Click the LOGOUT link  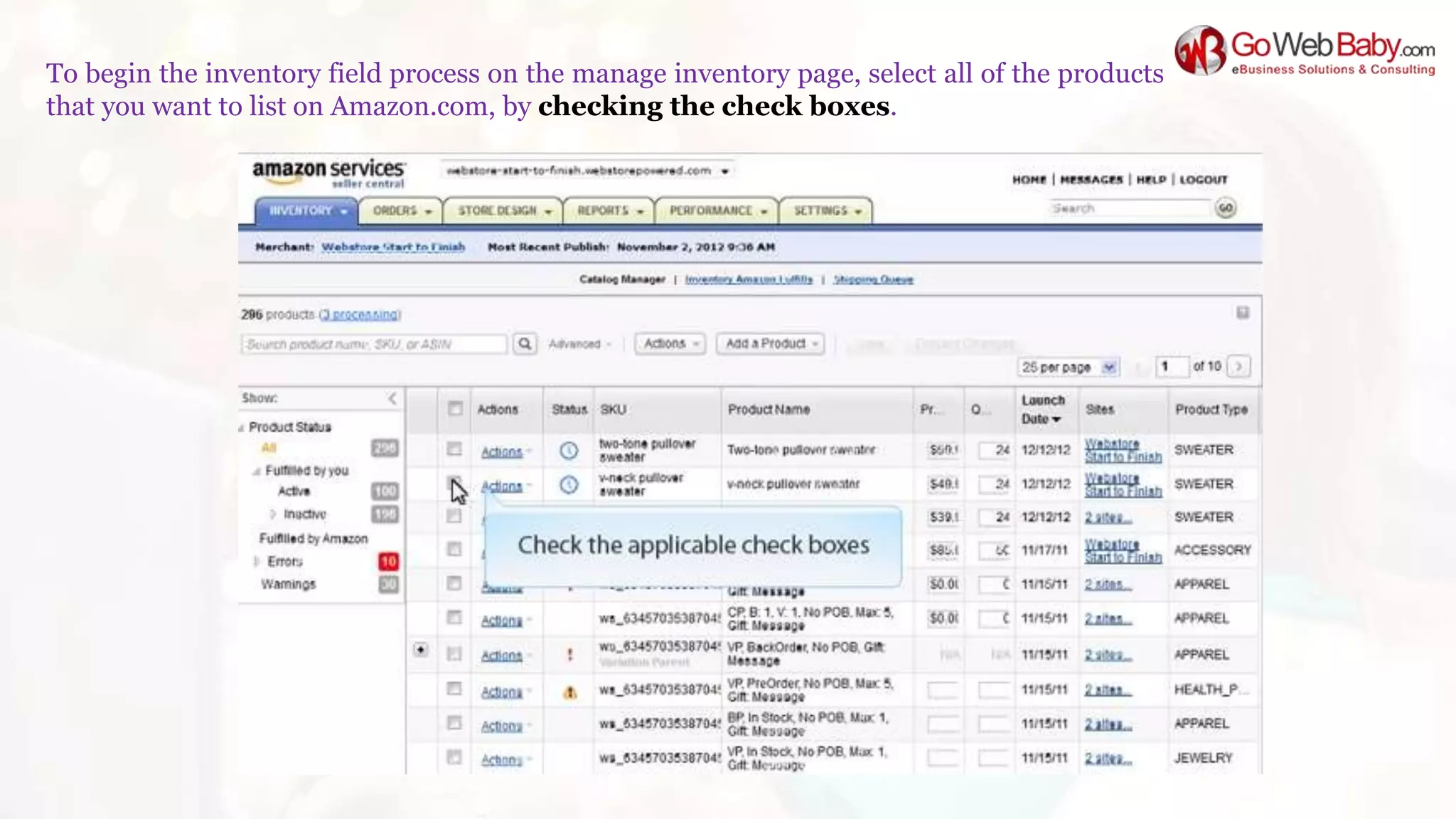click(1204, 180)
